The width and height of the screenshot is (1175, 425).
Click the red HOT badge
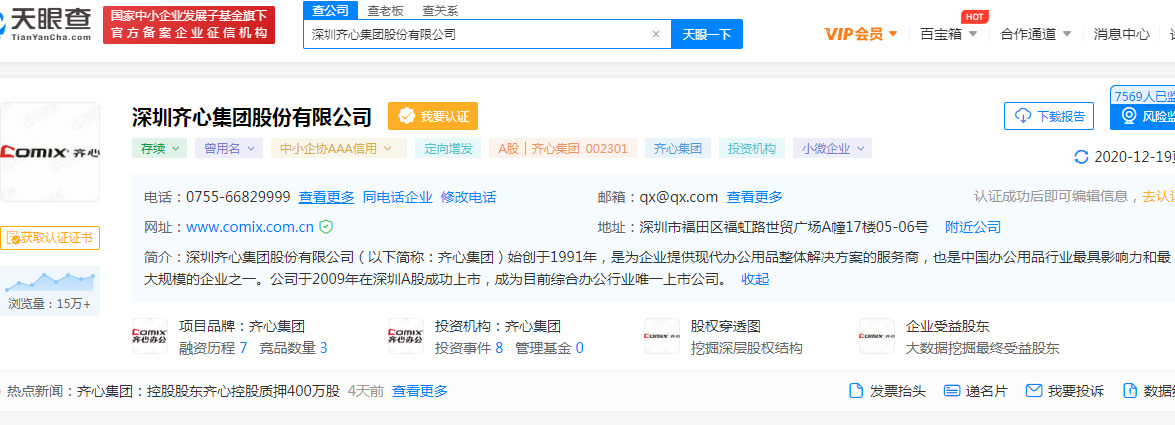point(974,16)
